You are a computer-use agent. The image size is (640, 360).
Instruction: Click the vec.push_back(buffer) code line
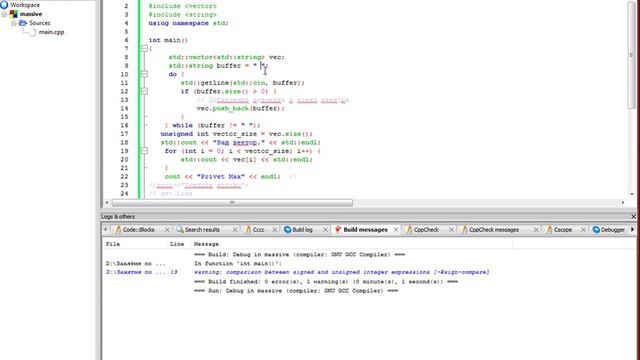tap(240, 108)
